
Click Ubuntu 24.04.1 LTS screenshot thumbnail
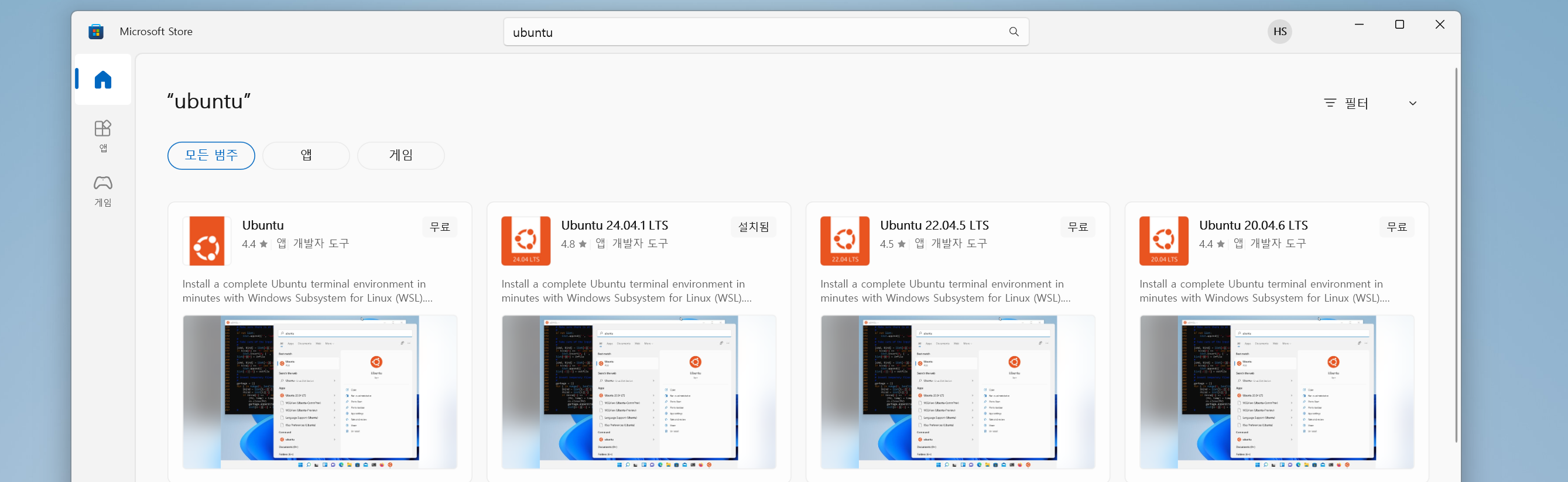tap(639, 392)
